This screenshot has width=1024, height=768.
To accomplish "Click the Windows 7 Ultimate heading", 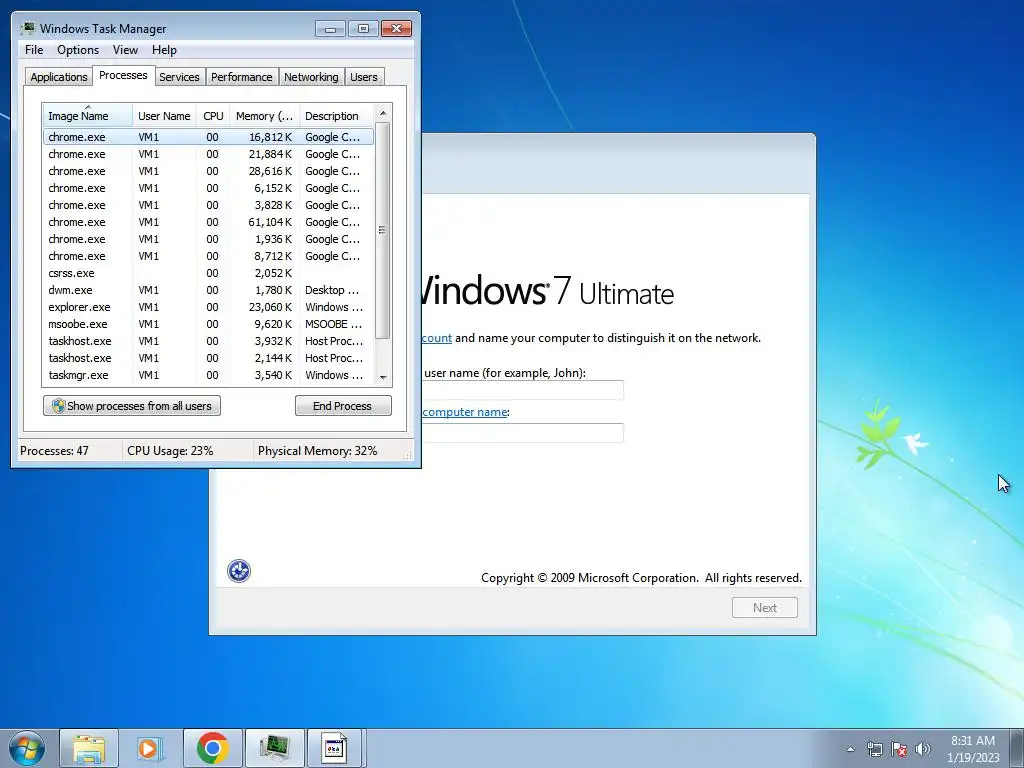I will 547,291.
